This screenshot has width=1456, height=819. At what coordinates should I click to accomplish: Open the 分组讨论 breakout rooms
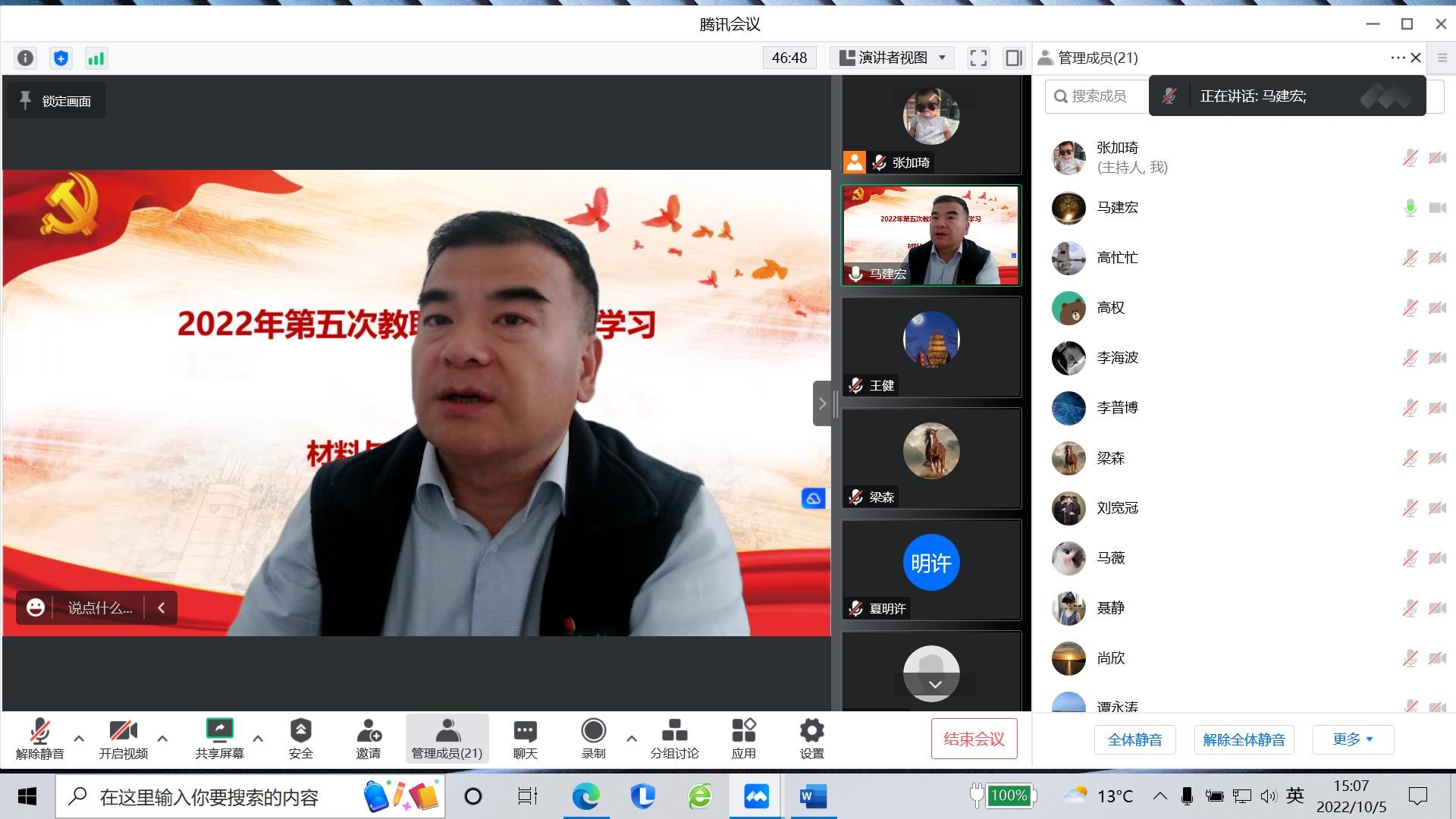(x=674, y=739)
